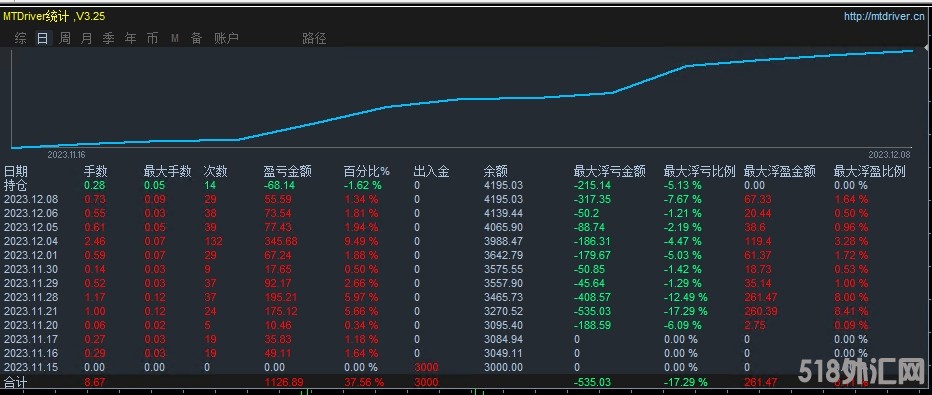Click the 最大浮盈金额 column header

point(779,172)
